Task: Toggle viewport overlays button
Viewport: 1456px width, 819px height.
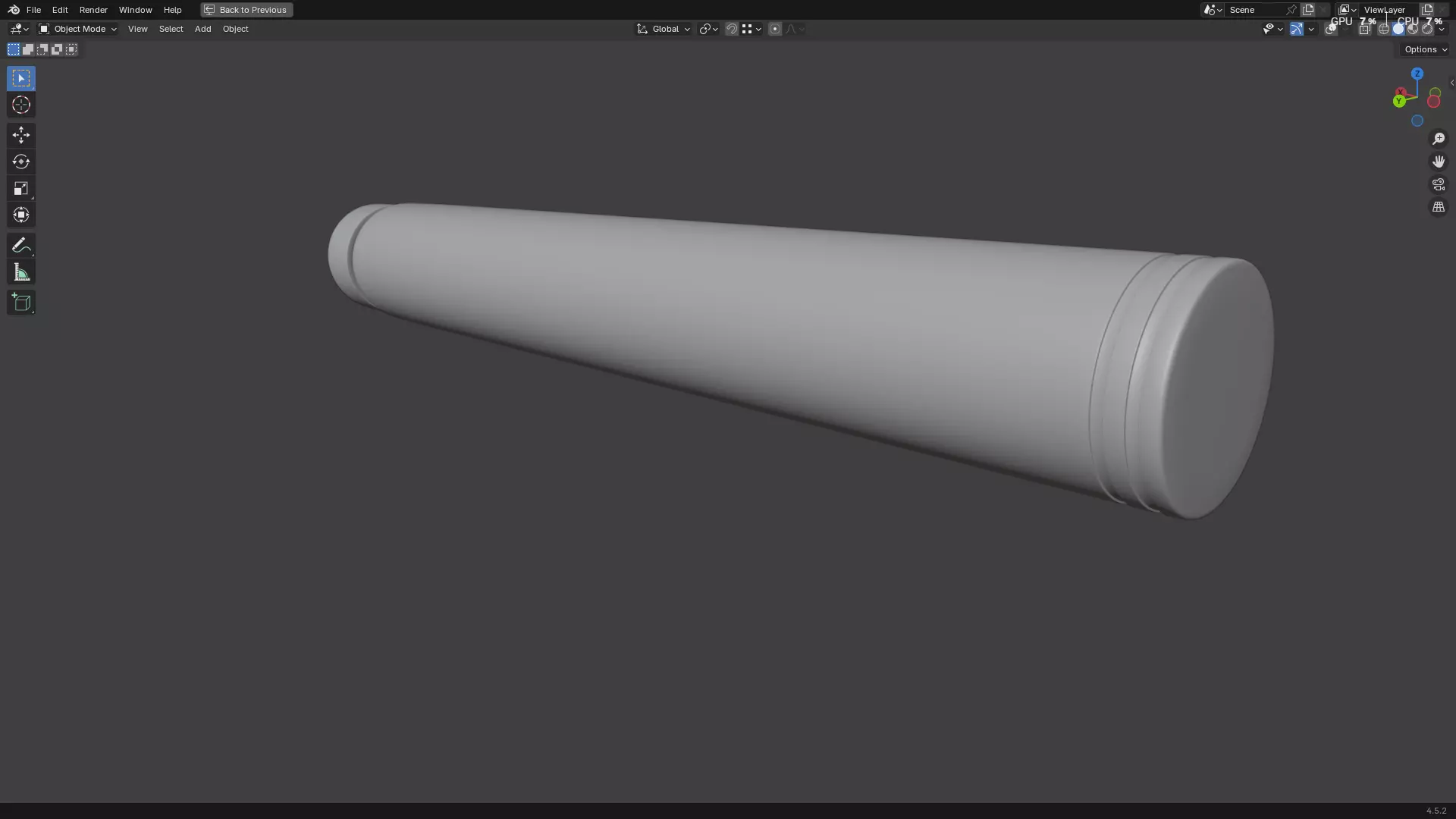Action: point(1331,29)
